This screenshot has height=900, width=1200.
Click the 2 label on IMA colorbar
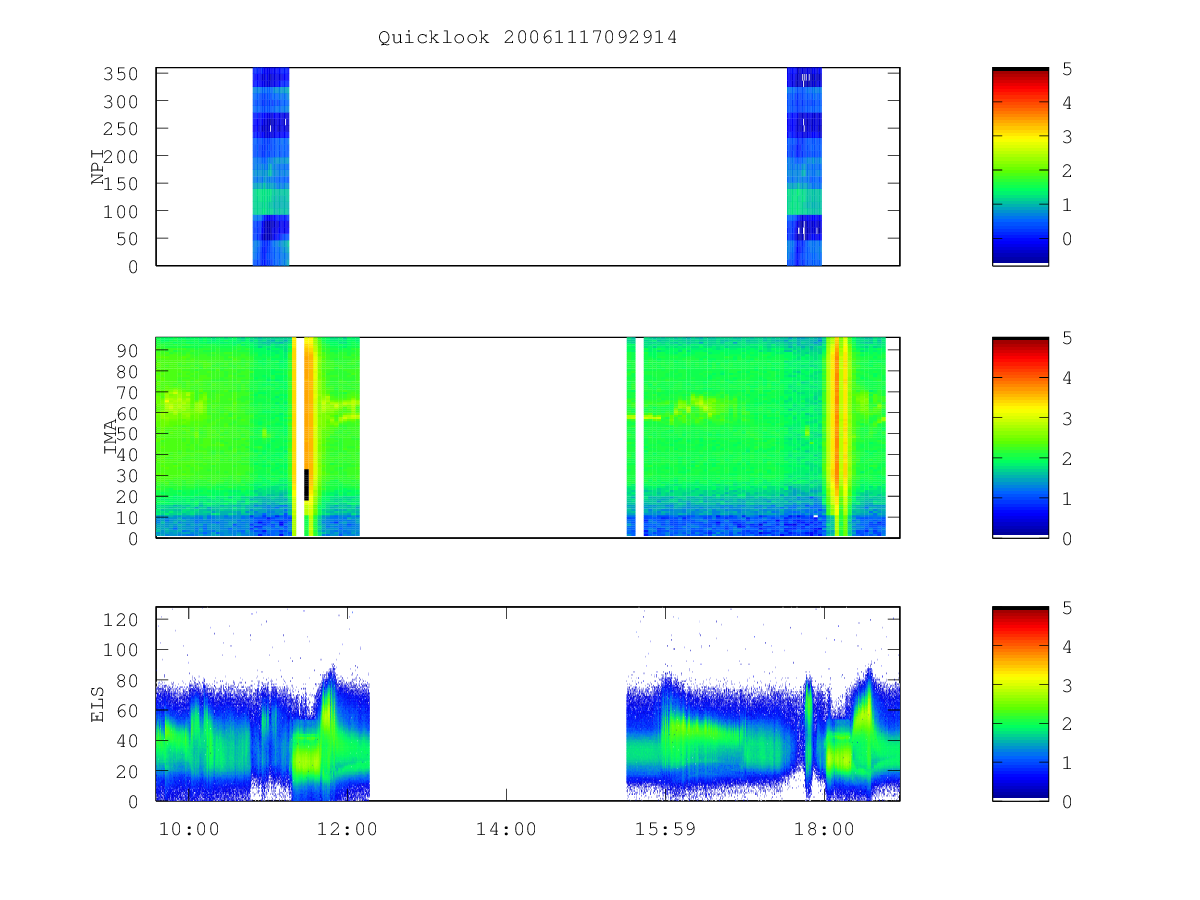[x=1067, y=458]
